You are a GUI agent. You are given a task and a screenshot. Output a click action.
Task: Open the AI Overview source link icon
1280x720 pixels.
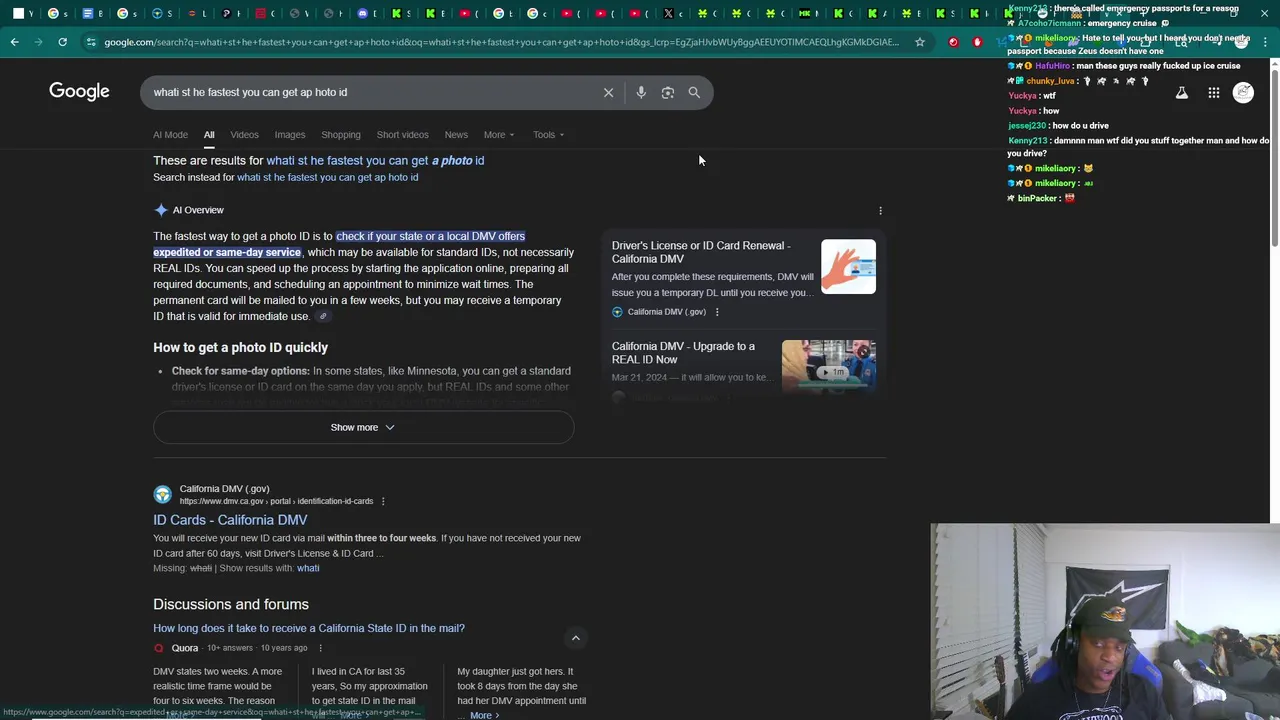click(323, 317)
